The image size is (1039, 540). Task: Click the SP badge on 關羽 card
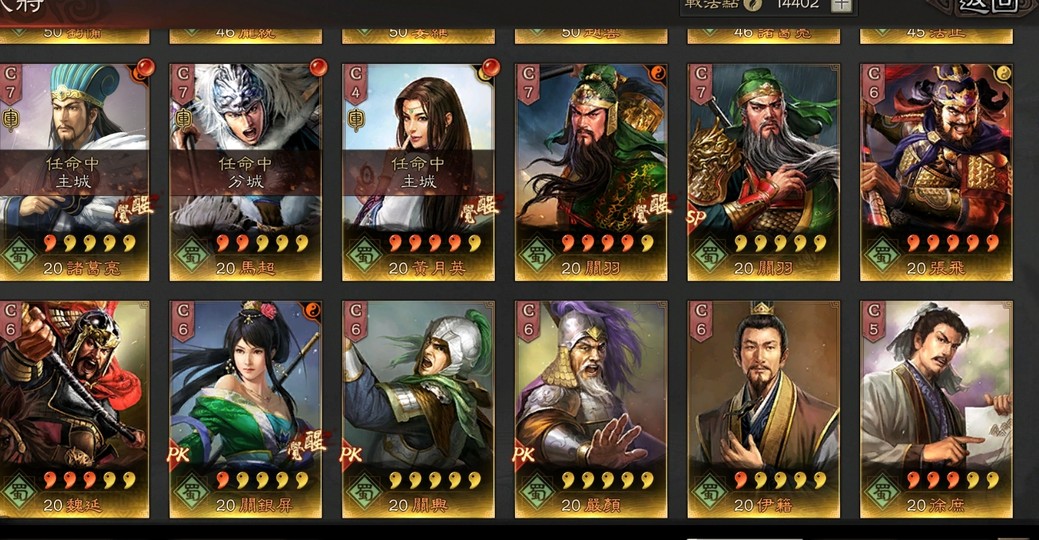pyautogui.click(x=697, y=217)
